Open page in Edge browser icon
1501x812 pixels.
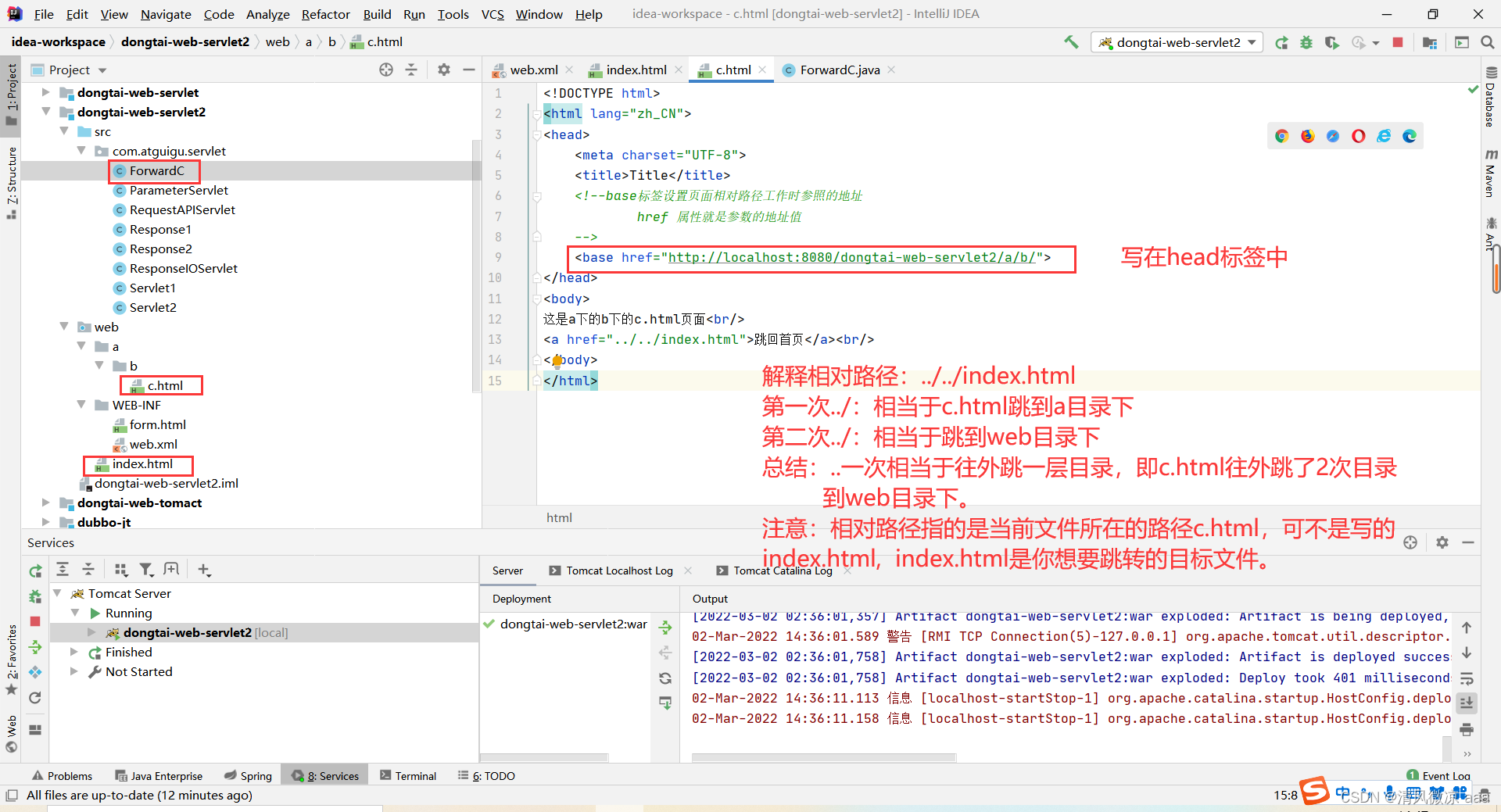[x=1410, y=136]
